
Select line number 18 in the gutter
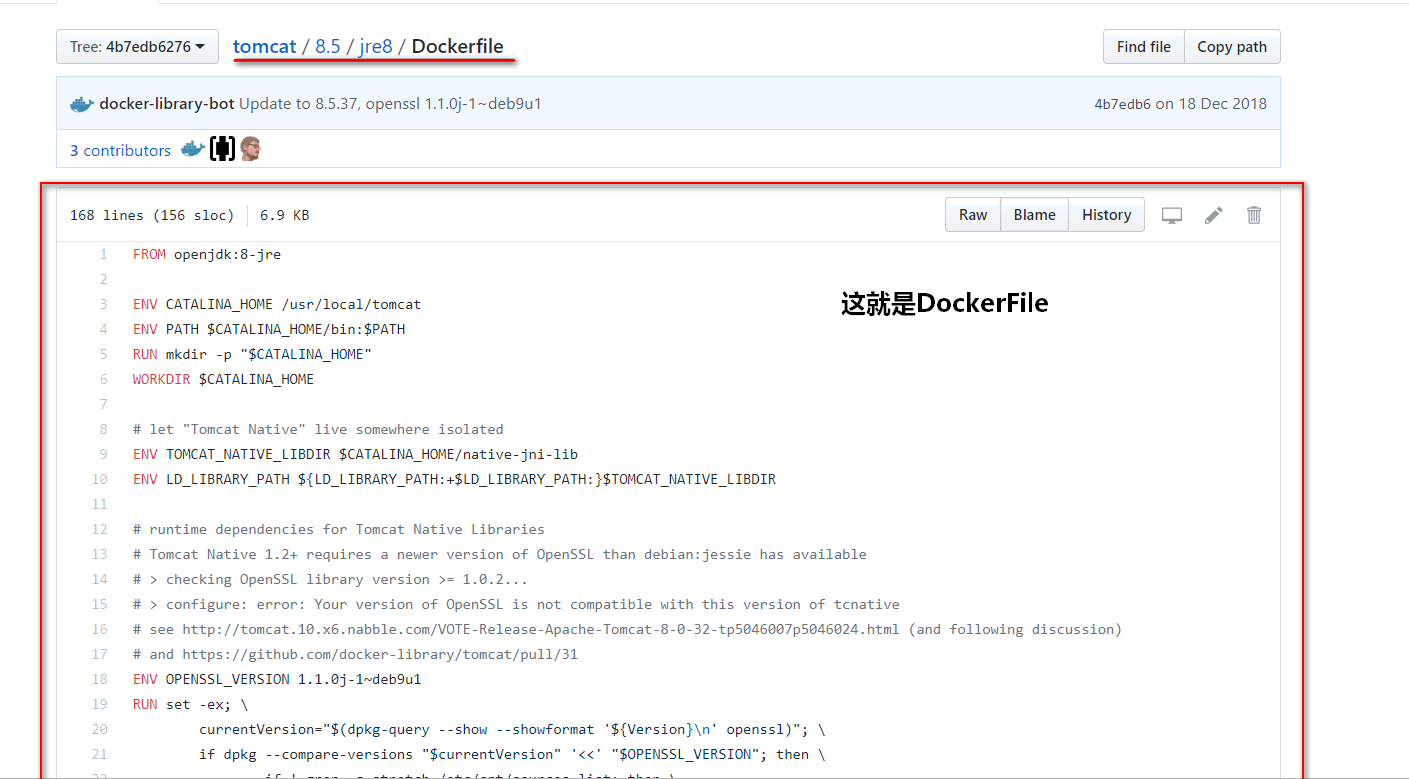(x=99, y=678)
